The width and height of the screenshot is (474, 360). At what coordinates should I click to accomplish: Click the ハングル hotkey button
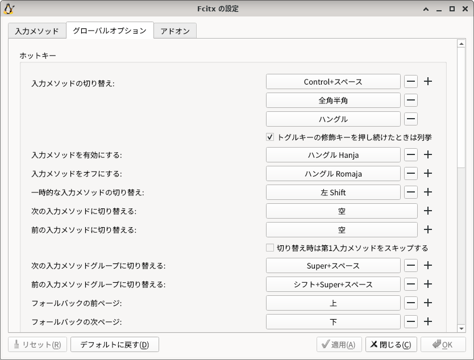[333, 119]
